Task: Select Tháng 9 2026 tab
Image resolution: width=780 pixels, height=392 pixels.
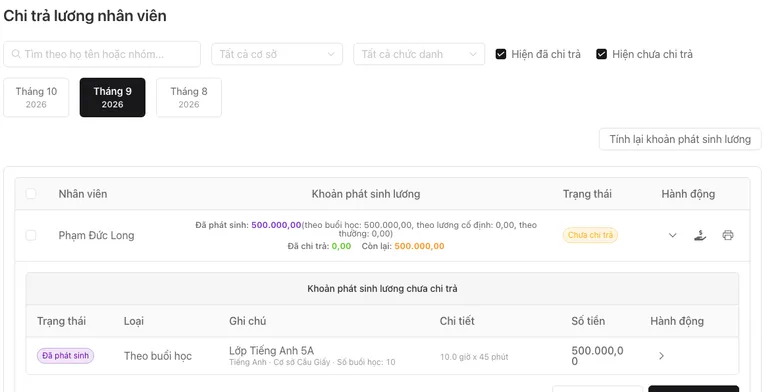Action: pyautogui.click(x=112, y=98)
